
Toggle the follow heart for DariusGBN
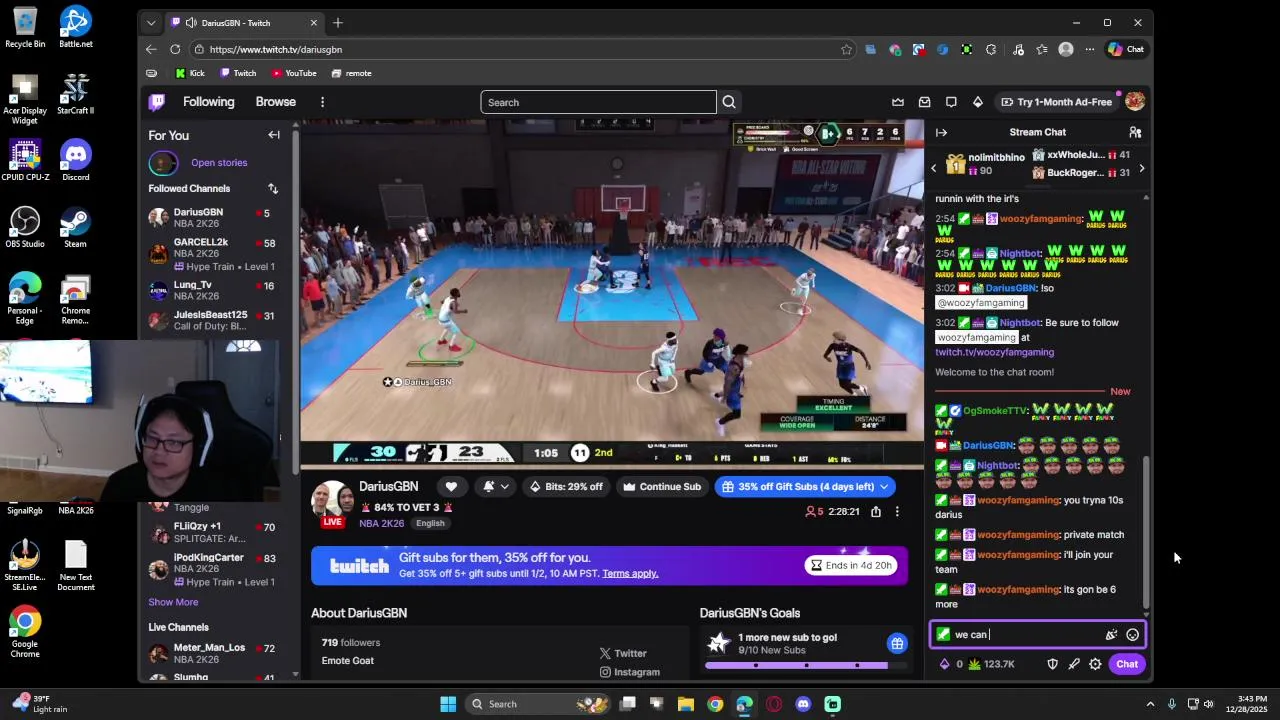451,487
